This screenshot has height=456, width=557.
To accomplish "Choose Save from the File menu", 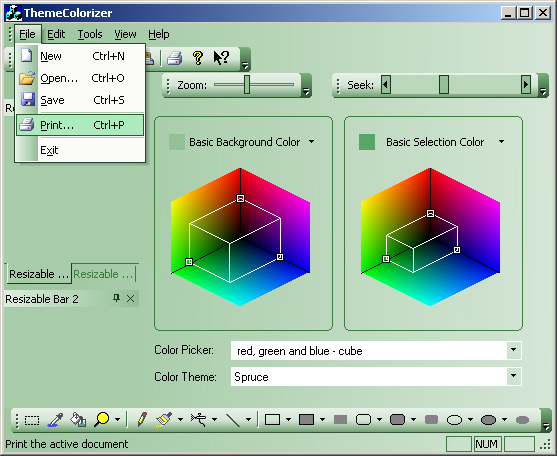I will click(80, 100).
